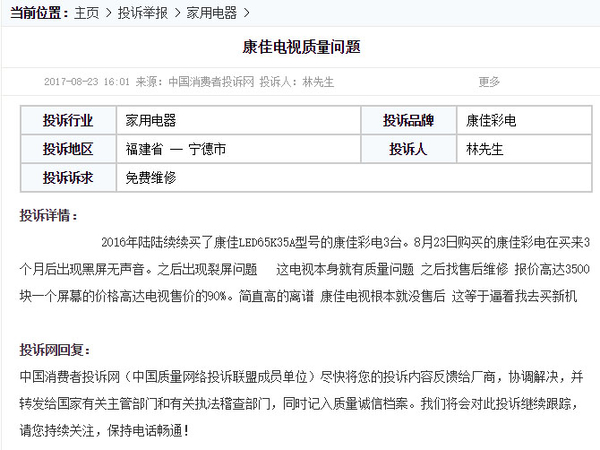Image resolution: width=600 pixels, height=450 pixels.
Task: Click the line 请您持续关注，保持电话畅通！
Action: point(104,430)
